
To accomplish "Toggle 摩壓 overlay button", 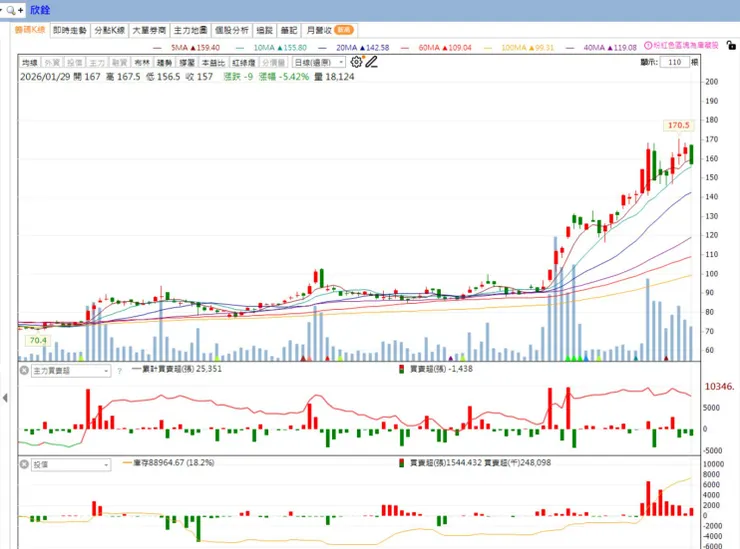I will [x=187, y=62].
